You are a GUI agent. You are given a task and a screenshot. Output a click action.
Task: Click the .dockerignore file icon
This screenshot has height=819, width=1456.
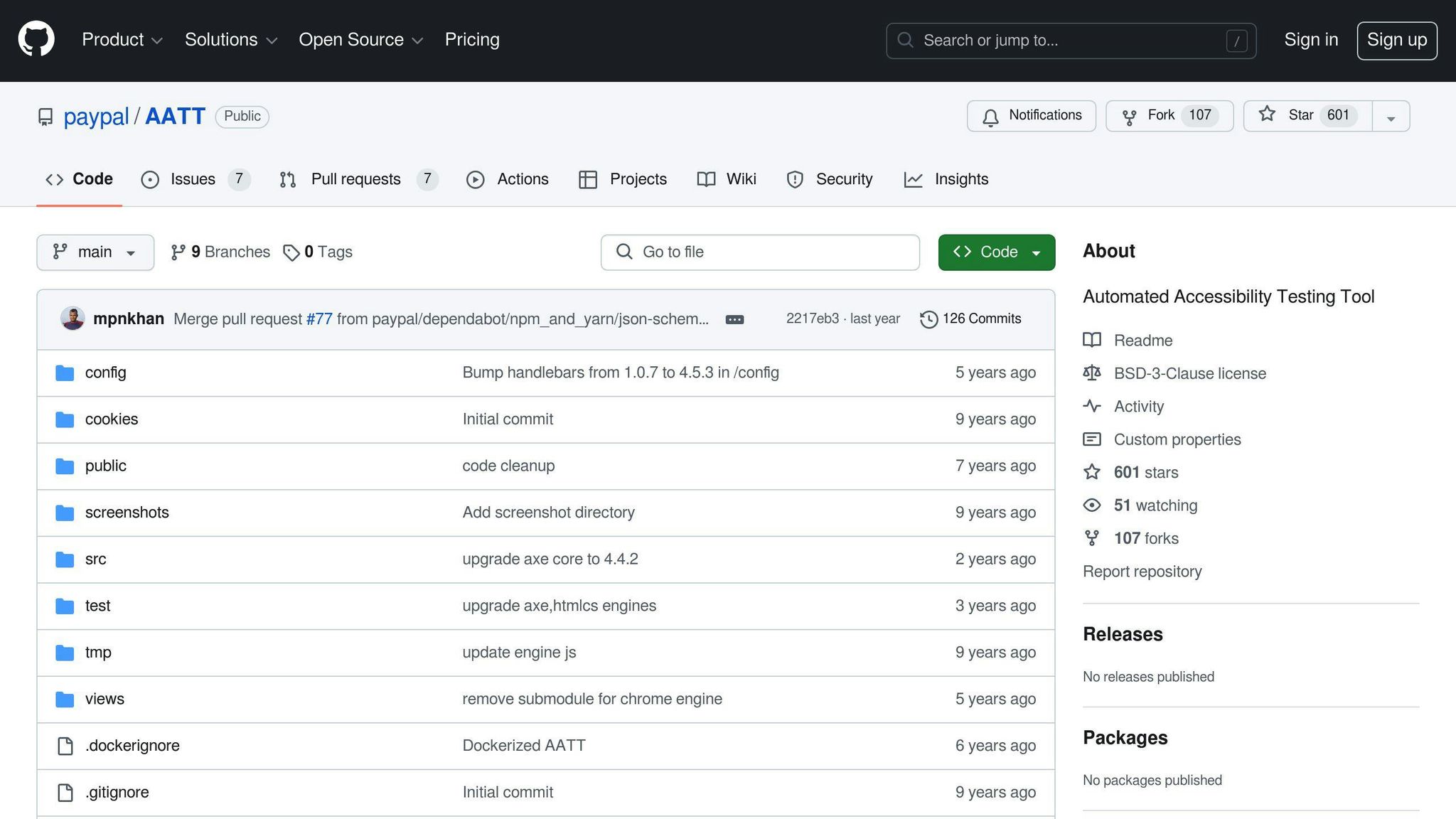[x=65, y=746]
